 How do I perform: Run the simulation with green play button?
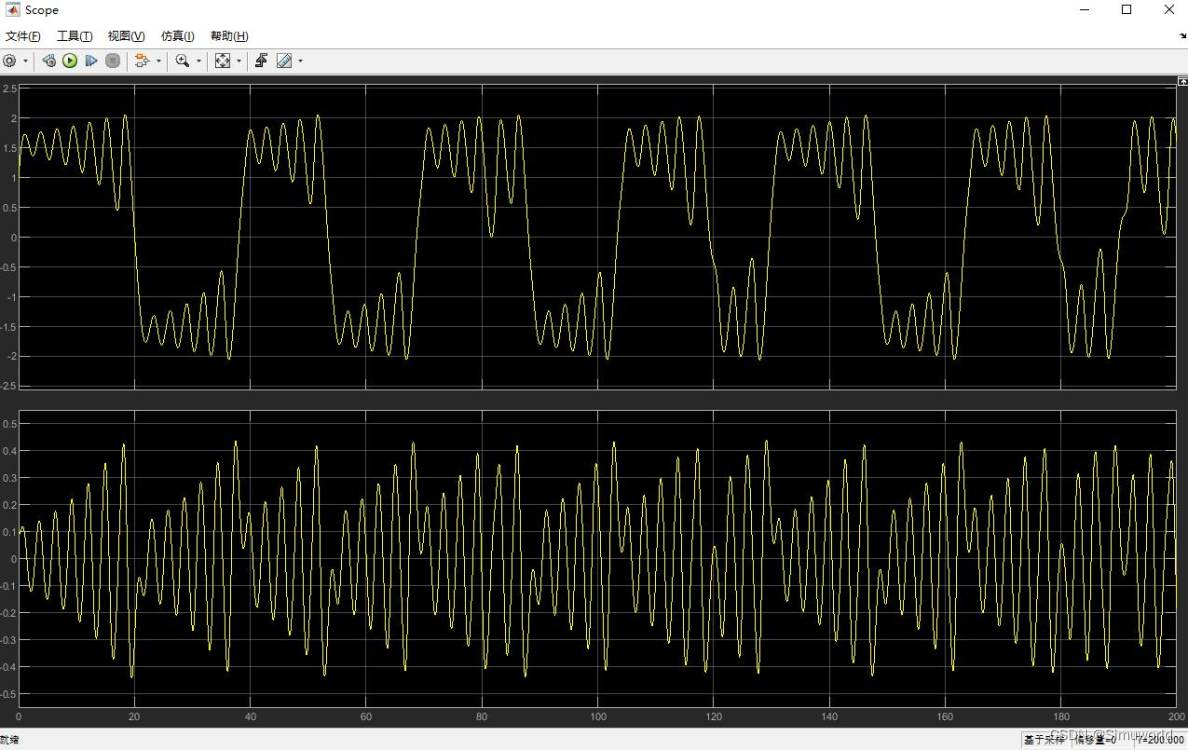(70, 61)
